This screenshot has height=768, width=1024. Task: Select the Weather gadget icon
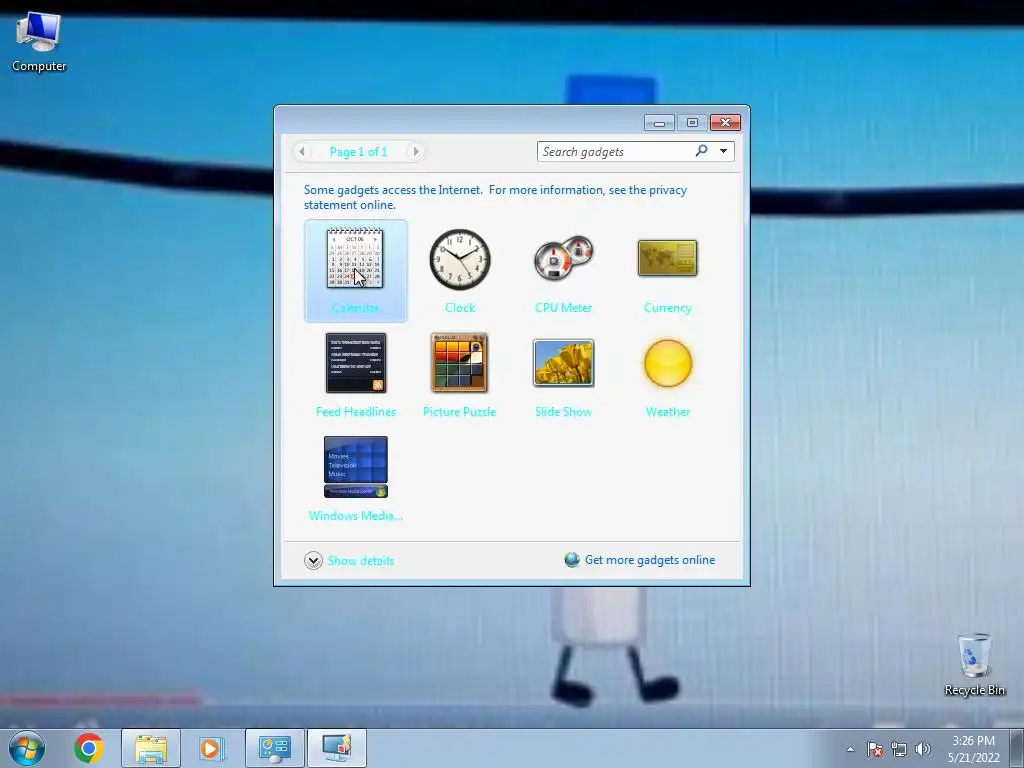(667, 363)
